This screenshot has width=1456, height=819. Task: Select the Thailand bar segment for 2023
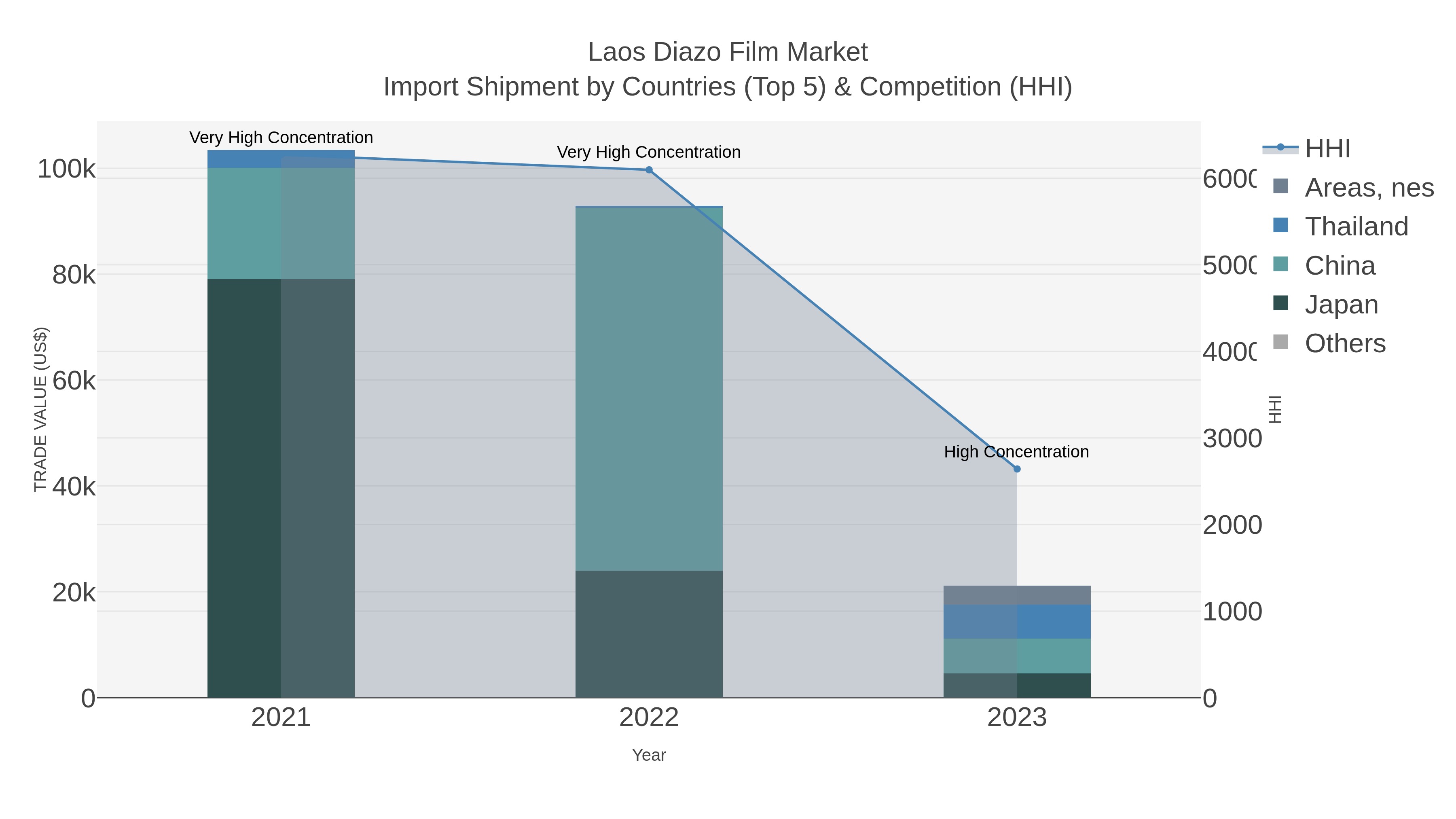pos(1017,622)
